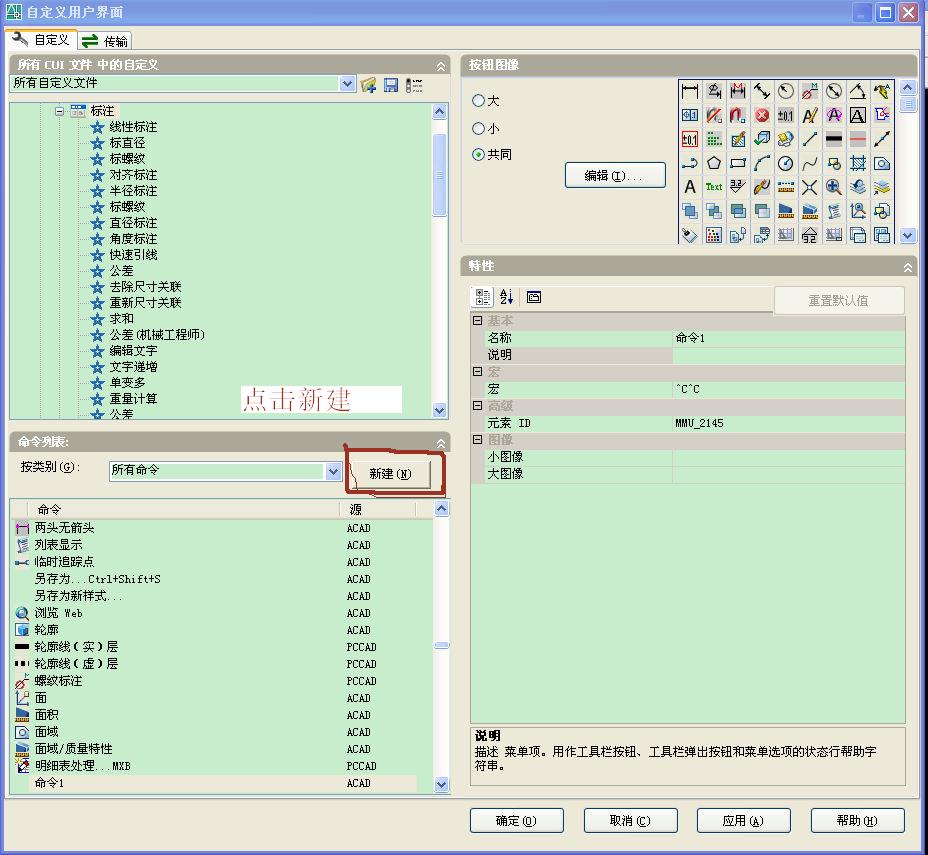Collapse the 基本 property group
The height and width of the screenshot is (855, 928).
[478, 320]
